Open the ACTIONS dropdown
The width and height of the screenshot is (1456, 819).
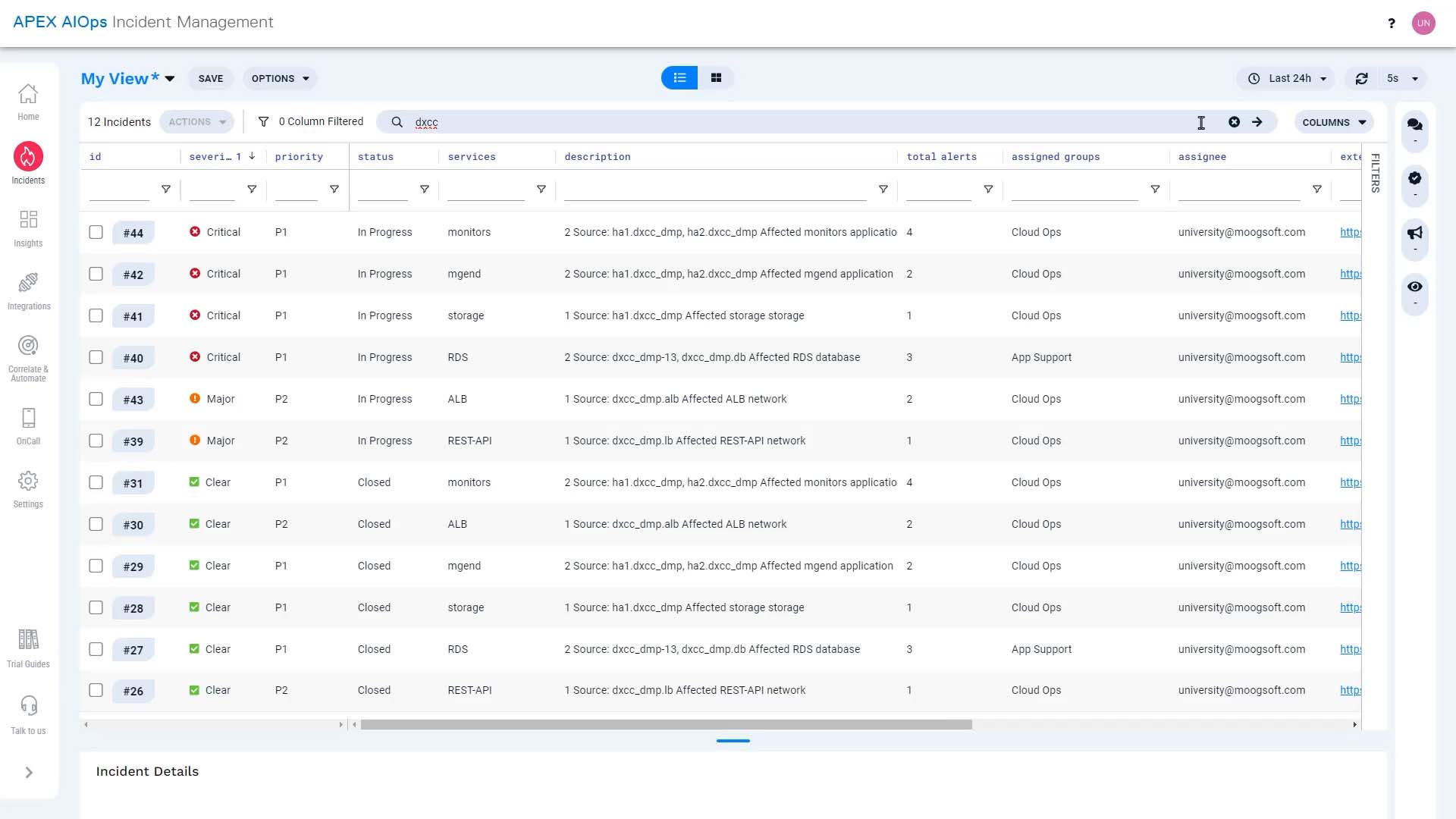[x=197, y=122]
